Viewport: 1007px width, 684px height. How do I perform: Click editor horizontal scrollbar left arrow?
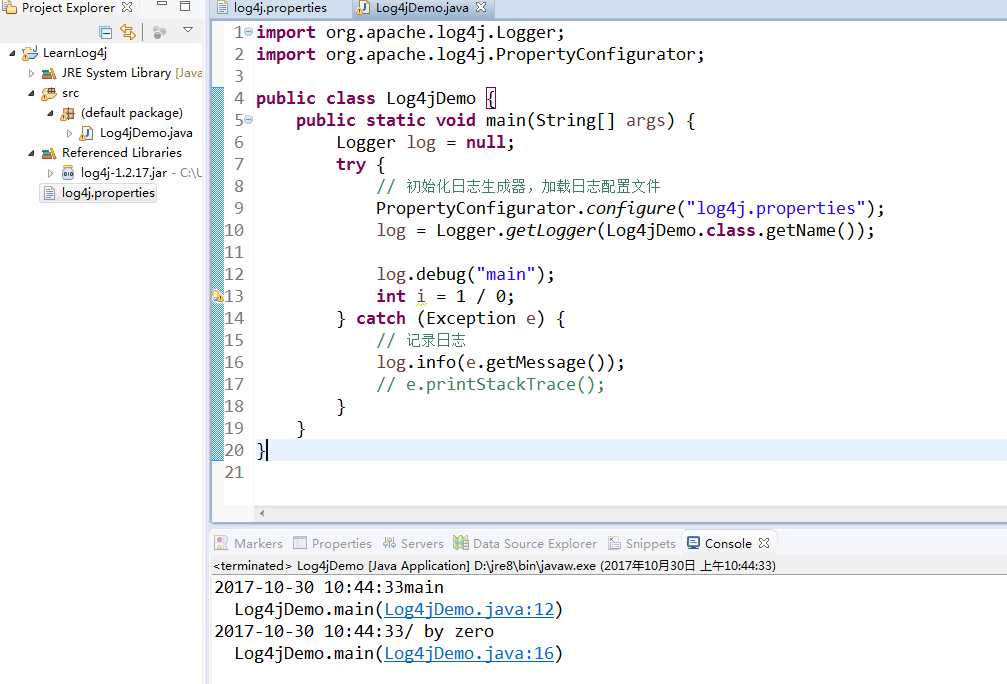coord(261,513)
